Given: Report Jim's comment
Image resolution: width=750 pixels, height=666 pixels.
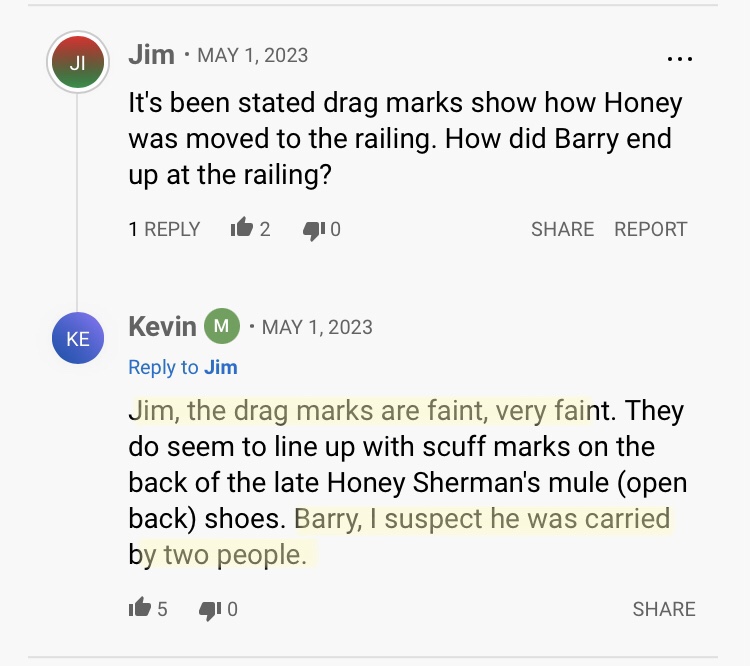Looking at the screenshot, I should pyautogui.click(x=650, y=229).
